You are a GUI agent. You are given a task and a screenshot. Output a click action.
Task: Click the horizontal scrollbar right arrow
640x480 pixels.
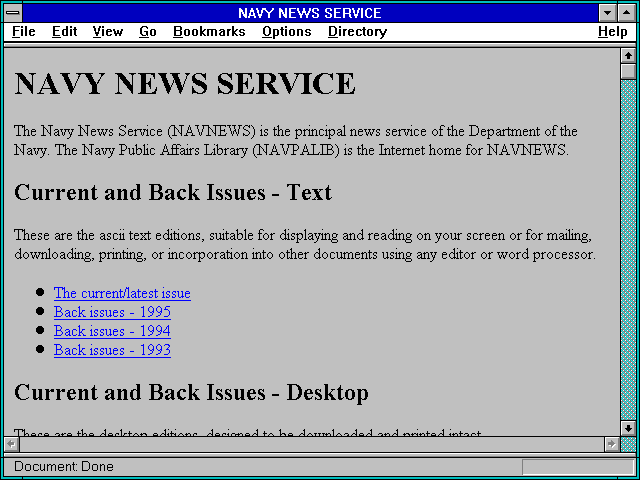[611, 444]
